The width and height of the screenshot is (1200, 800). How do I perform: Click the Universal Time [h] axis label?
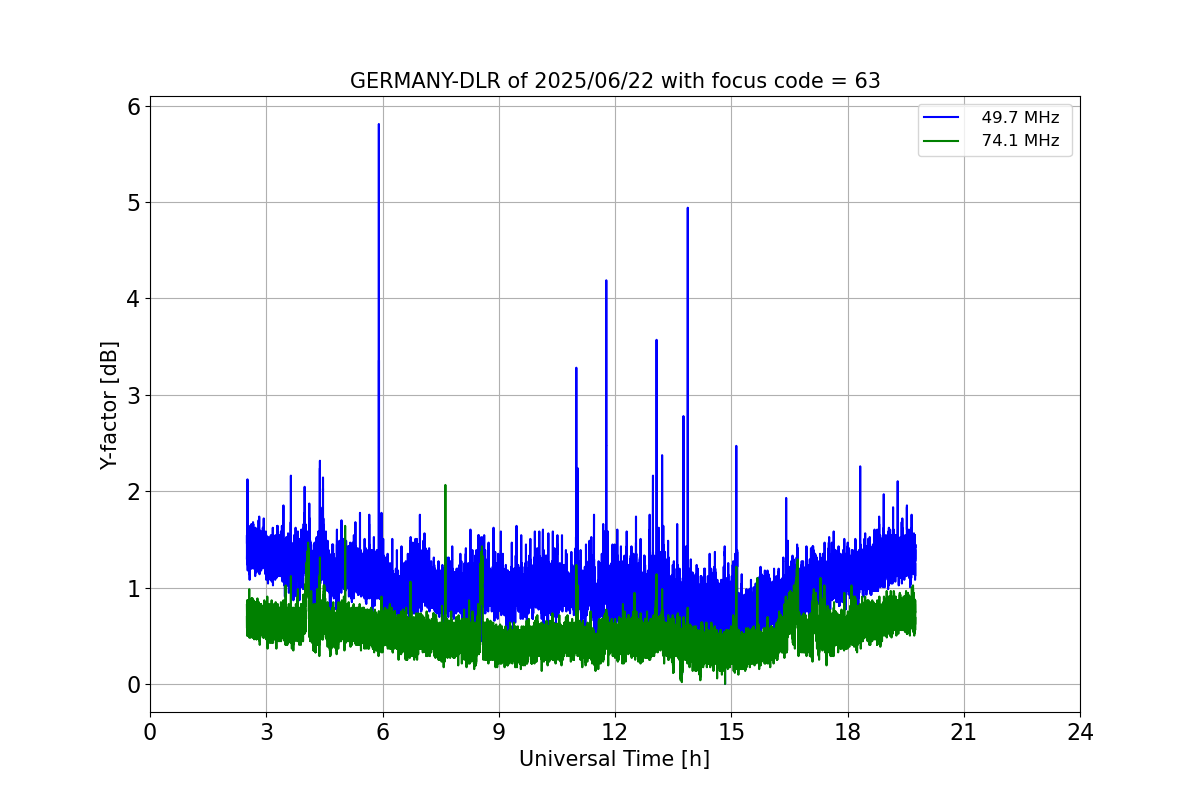[614, 759]
